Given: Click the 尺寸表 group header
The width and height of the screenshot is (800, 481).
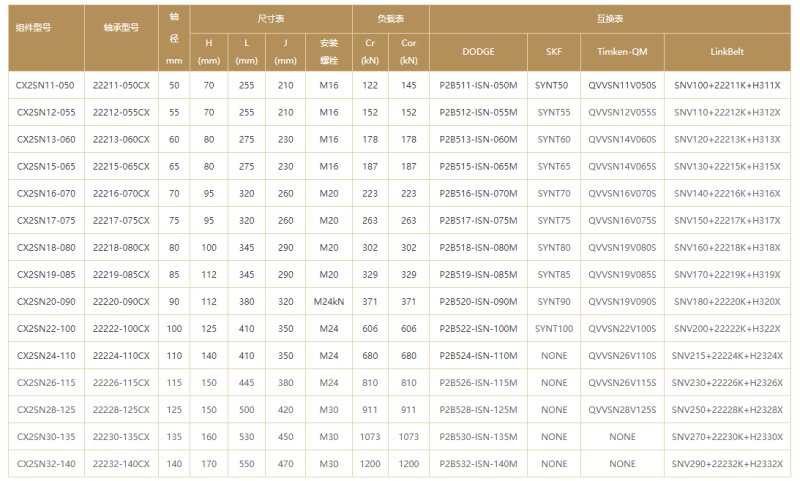Looking at the screenshot, I should click(271, 19).
